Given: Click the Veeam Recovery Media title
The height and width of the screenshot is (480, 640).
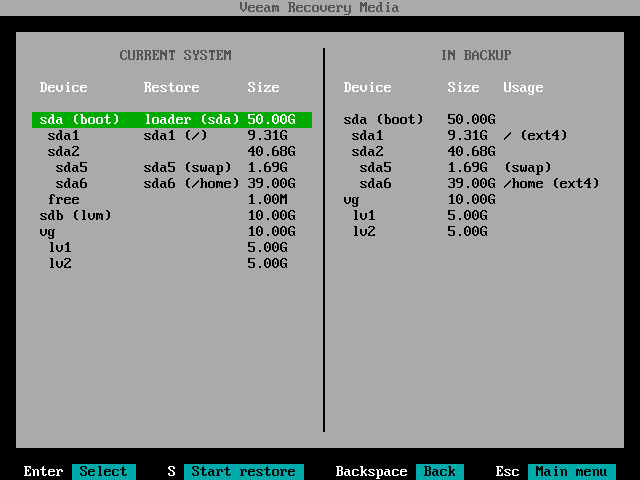Looking at the screenshot, I should click(319, 8).
